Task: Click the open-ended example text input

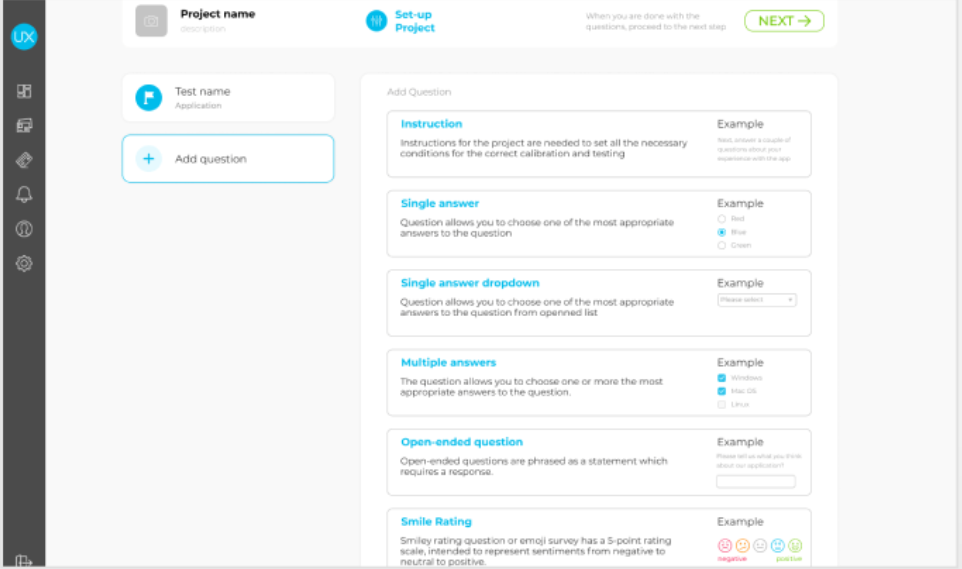Action: [x=755, y=482]
